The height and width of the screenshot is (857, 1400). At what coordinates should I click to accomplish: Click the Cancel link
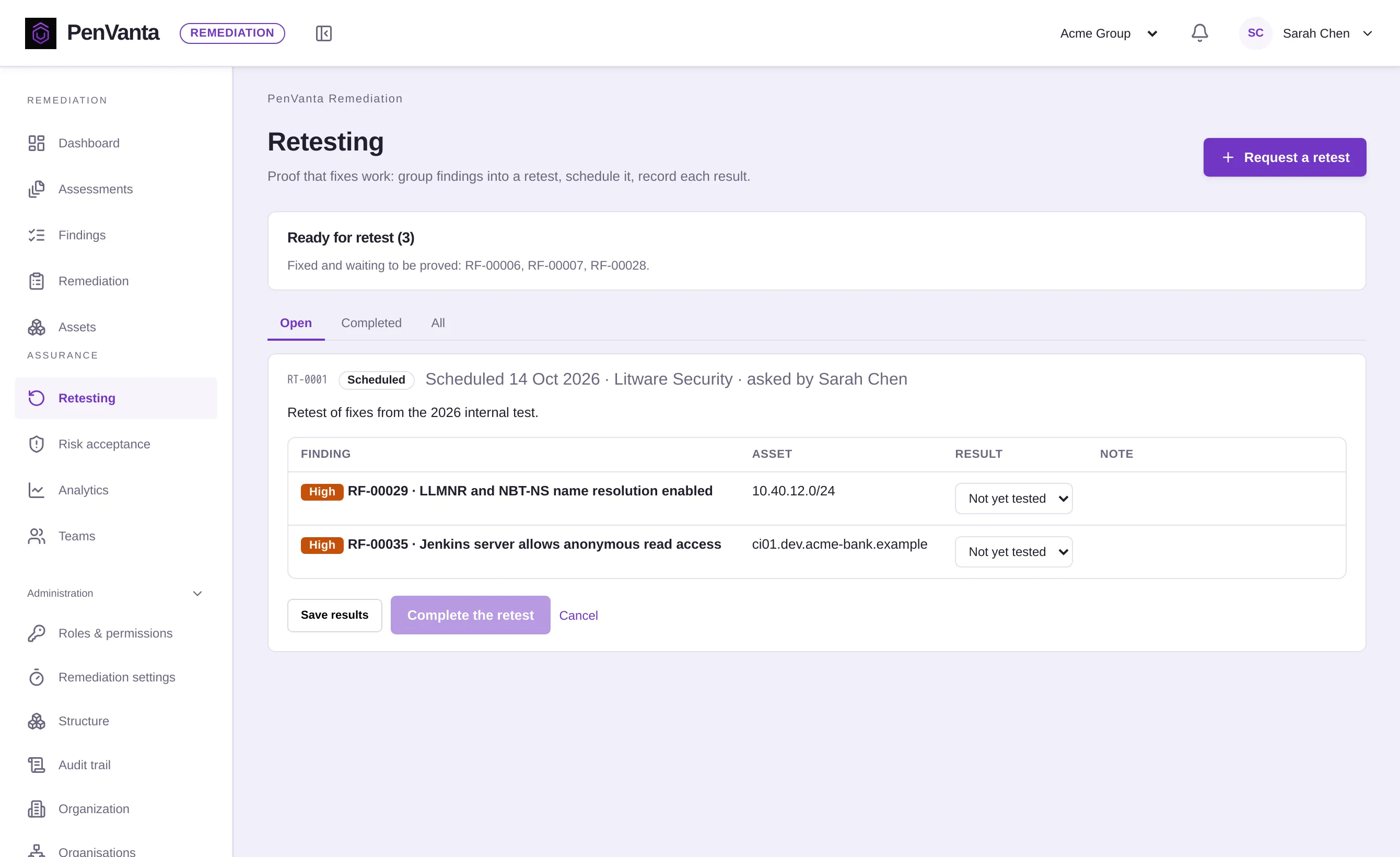pos(578,616)
